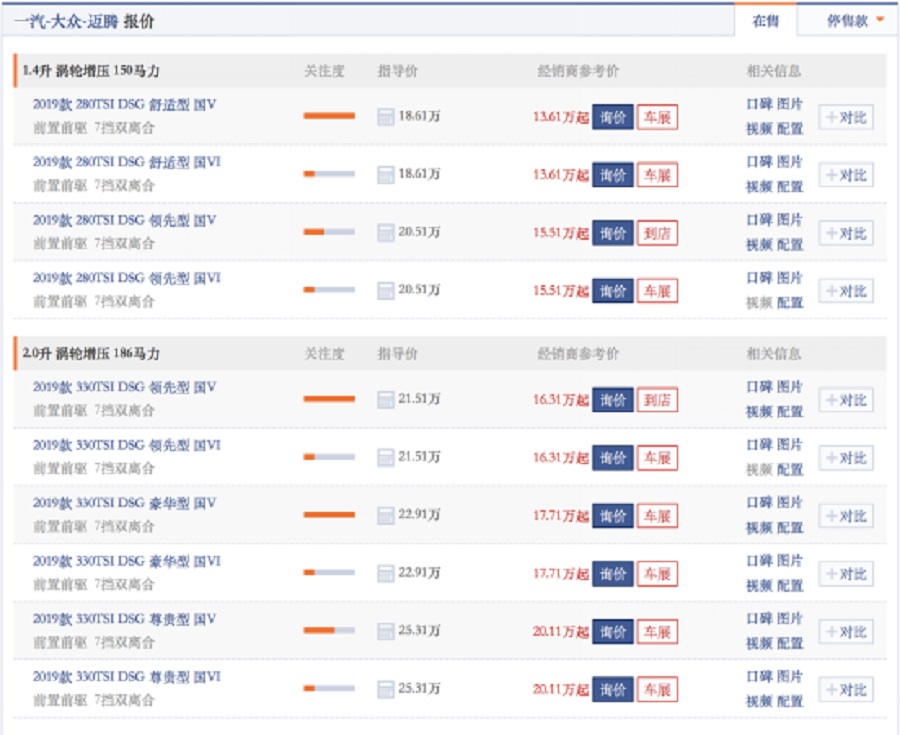Open calculator icon for 330TSI 尊贵型 国V
The image size is (900, 735).
pyautogui.click(x=386, y=631)
